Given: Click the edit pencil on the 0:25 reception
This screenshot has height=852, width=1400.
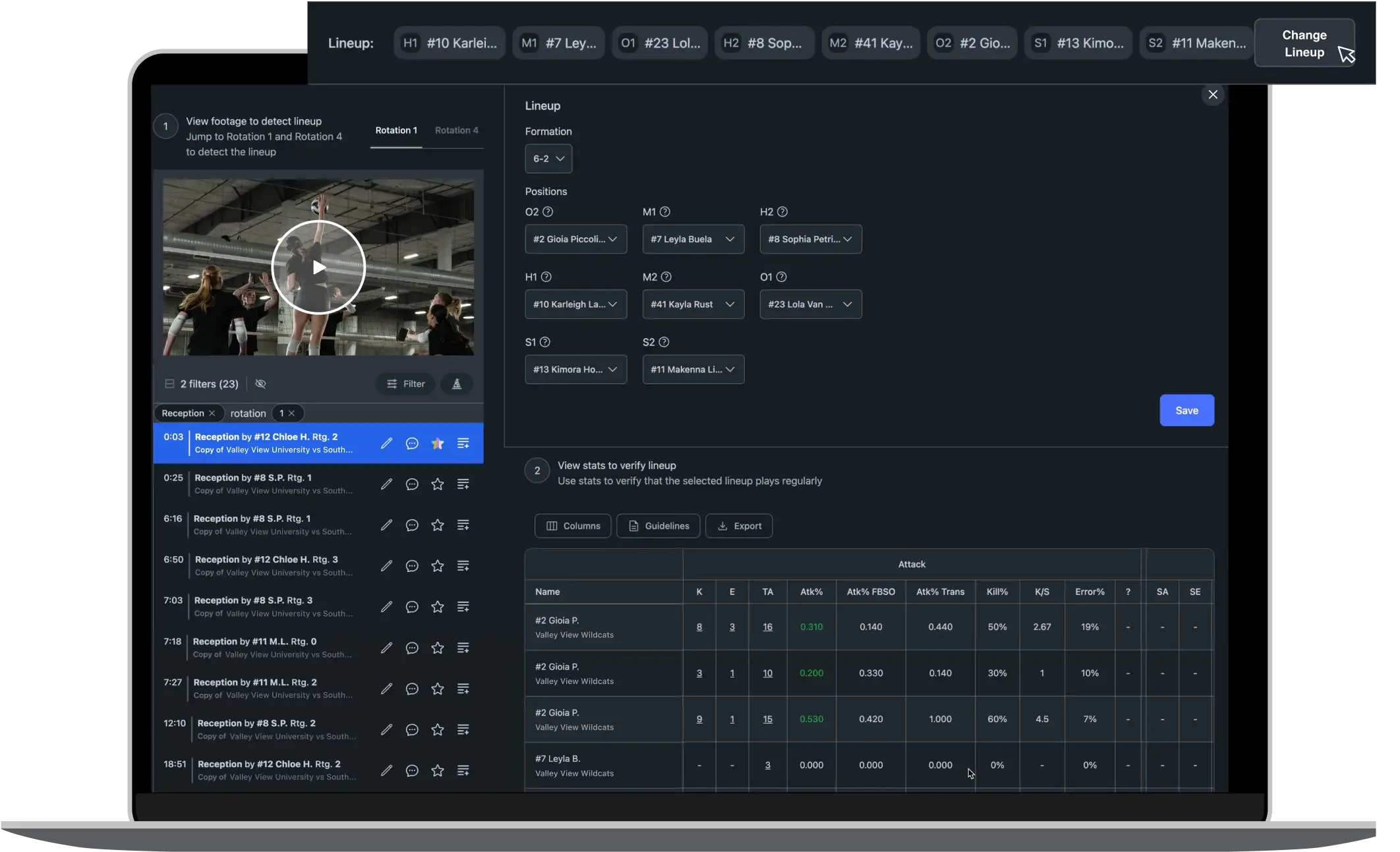Looking at the screenshot, I should [386, 484].
